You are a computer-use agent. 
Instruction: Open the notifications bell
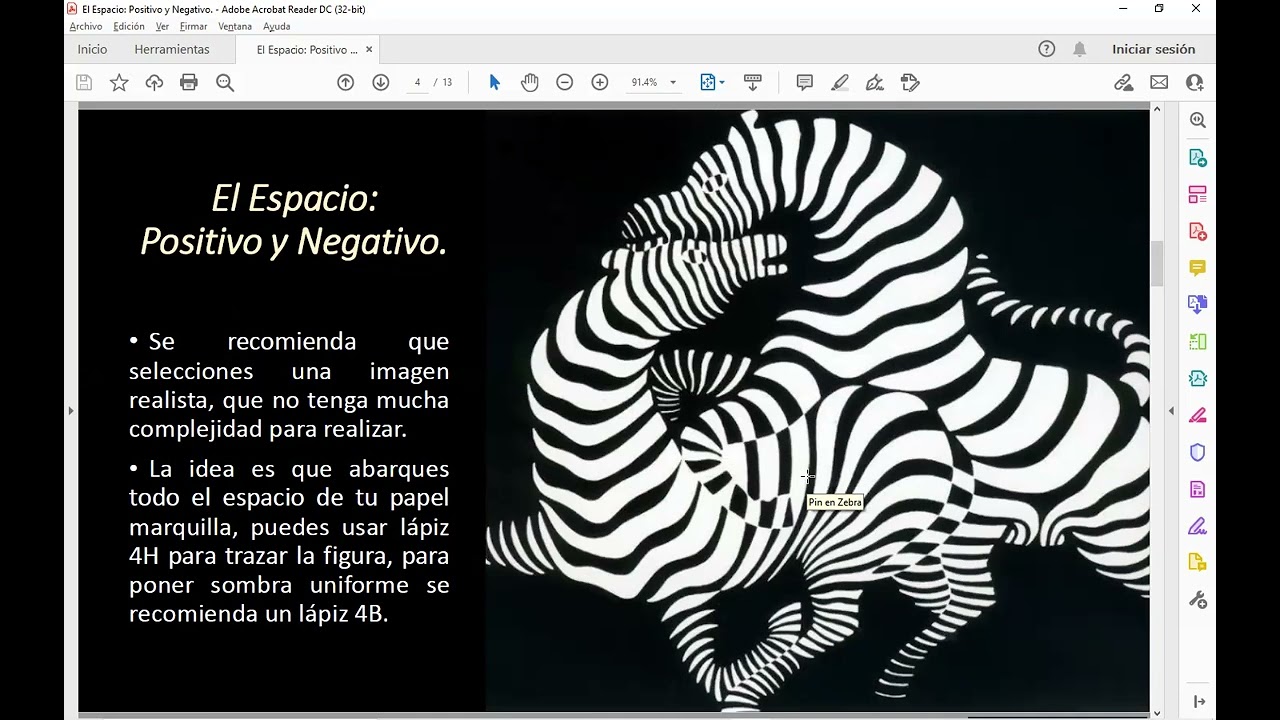[1080, 49]
